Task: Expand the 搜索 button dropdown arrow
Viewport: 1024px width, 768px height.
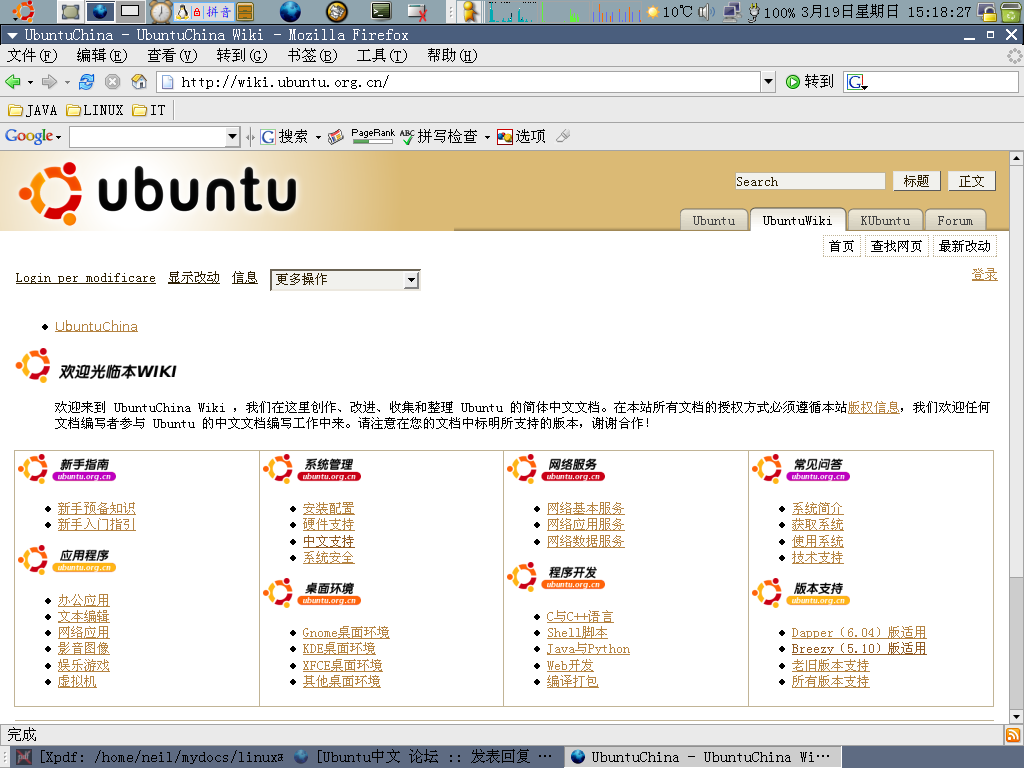Action: pyautogui.click(x=318, y=137)
